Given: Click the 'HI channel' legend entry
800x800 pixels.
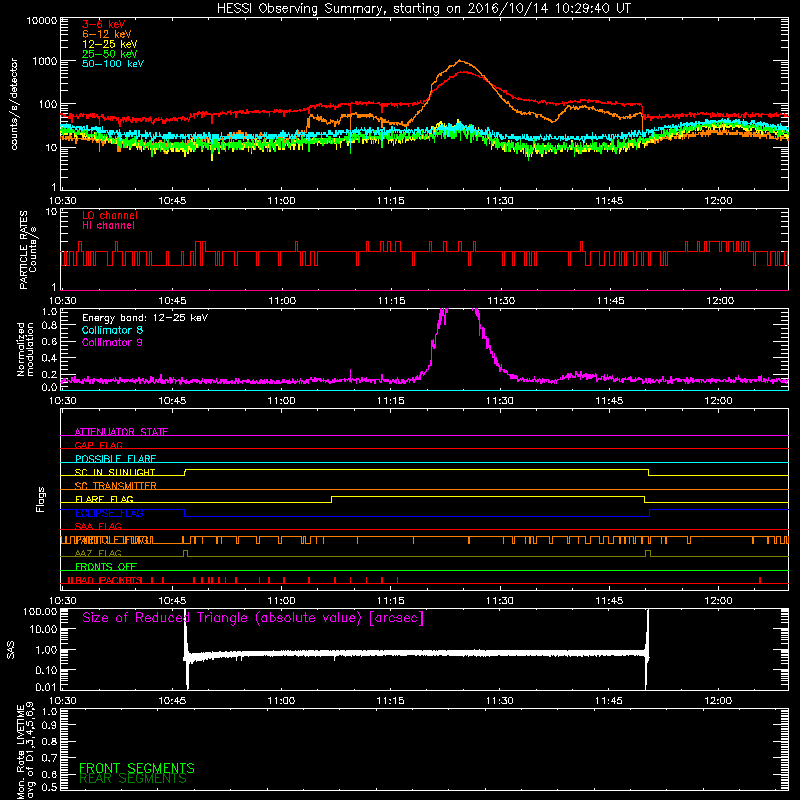Looking at the screenshot, I should (x=109, y=226).
